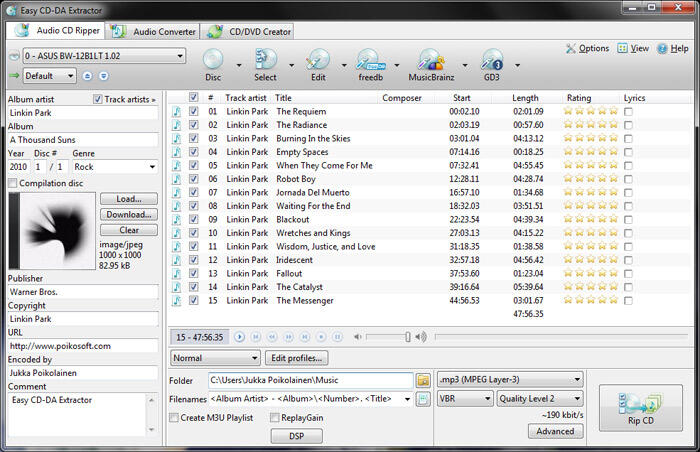
Task: Enable the Compilation disc checkbox
Action: tap(13, 183)
